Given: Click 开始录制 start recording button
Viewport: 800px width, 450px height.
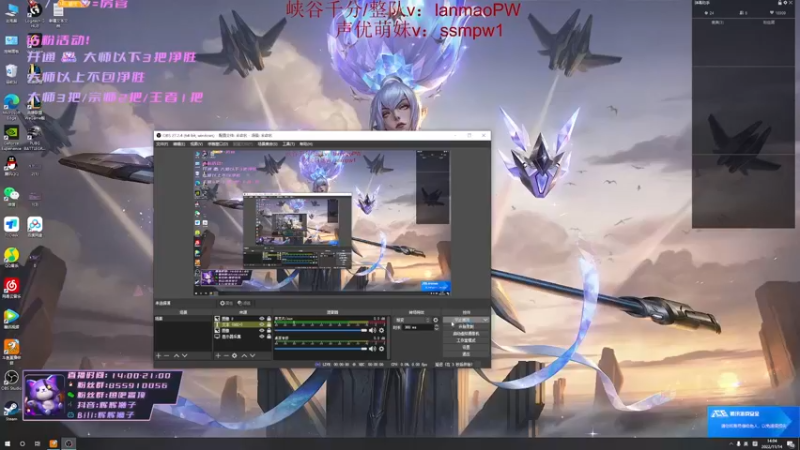Looking at the screenshot, I should (466, 327).
